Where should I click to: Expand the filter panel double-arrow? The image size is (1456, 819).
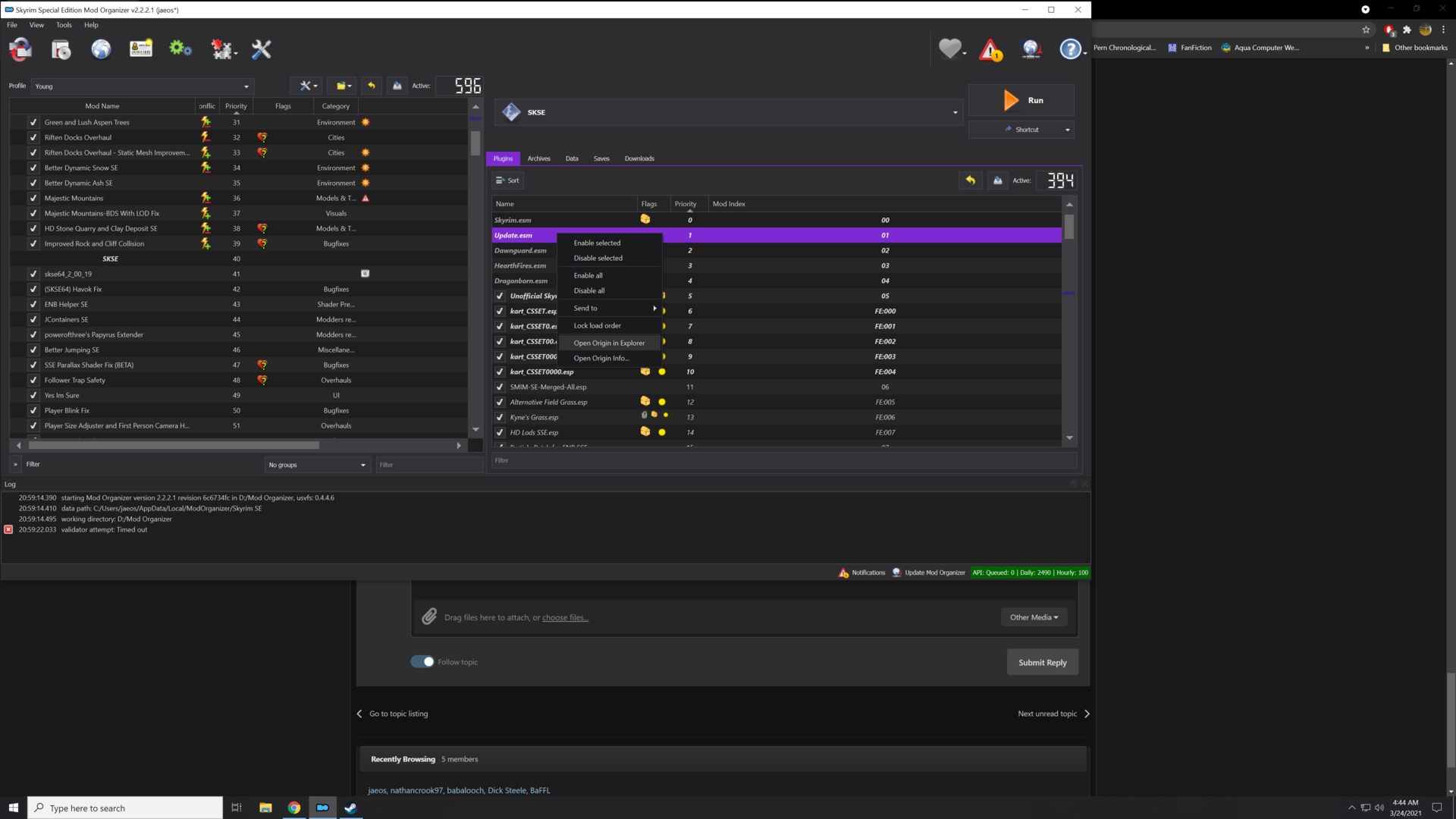click(x=15, y=464)
